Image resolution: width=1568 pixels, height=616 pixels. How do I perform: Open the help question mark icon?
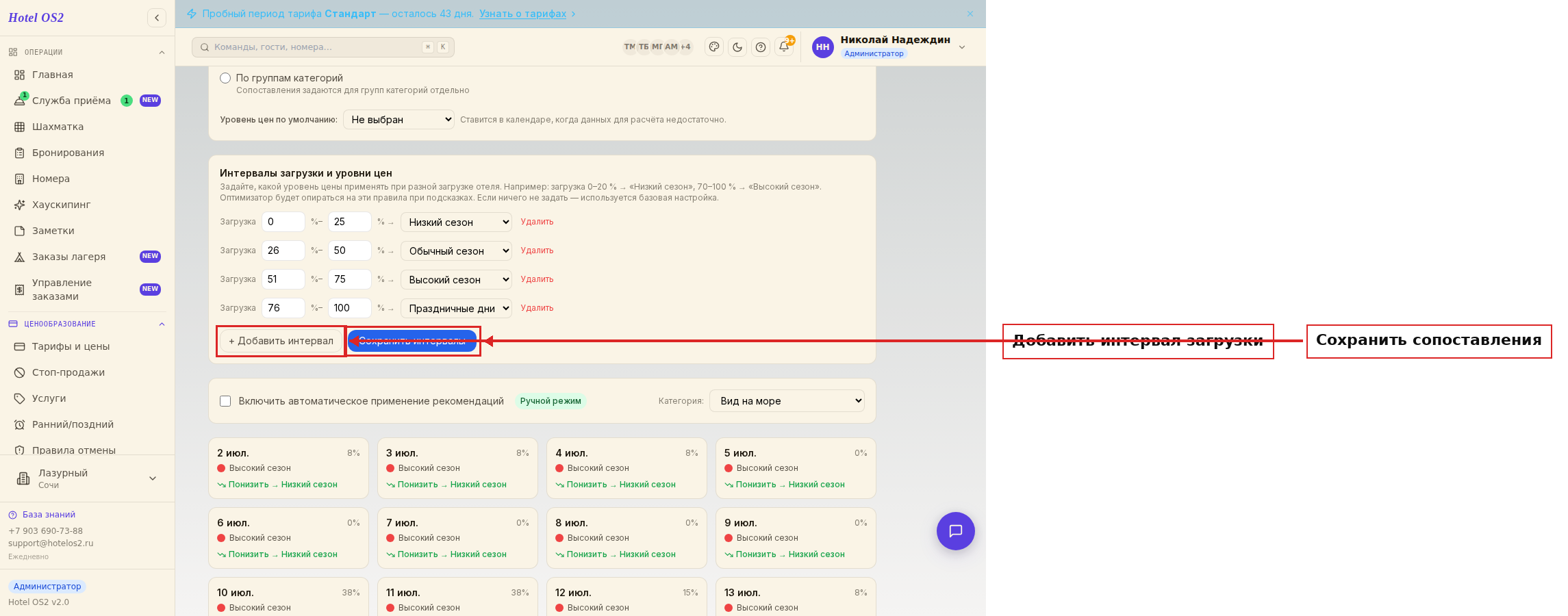point(761,47)
